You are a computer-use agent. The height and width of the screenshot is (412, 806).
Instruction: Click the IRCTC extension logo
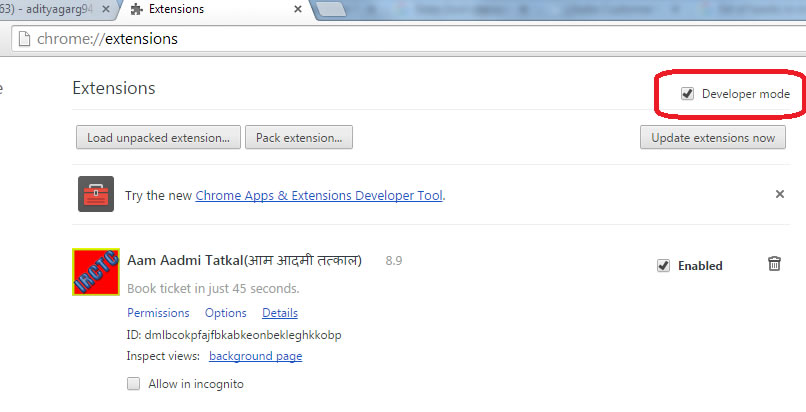click(x=96, y=272)
